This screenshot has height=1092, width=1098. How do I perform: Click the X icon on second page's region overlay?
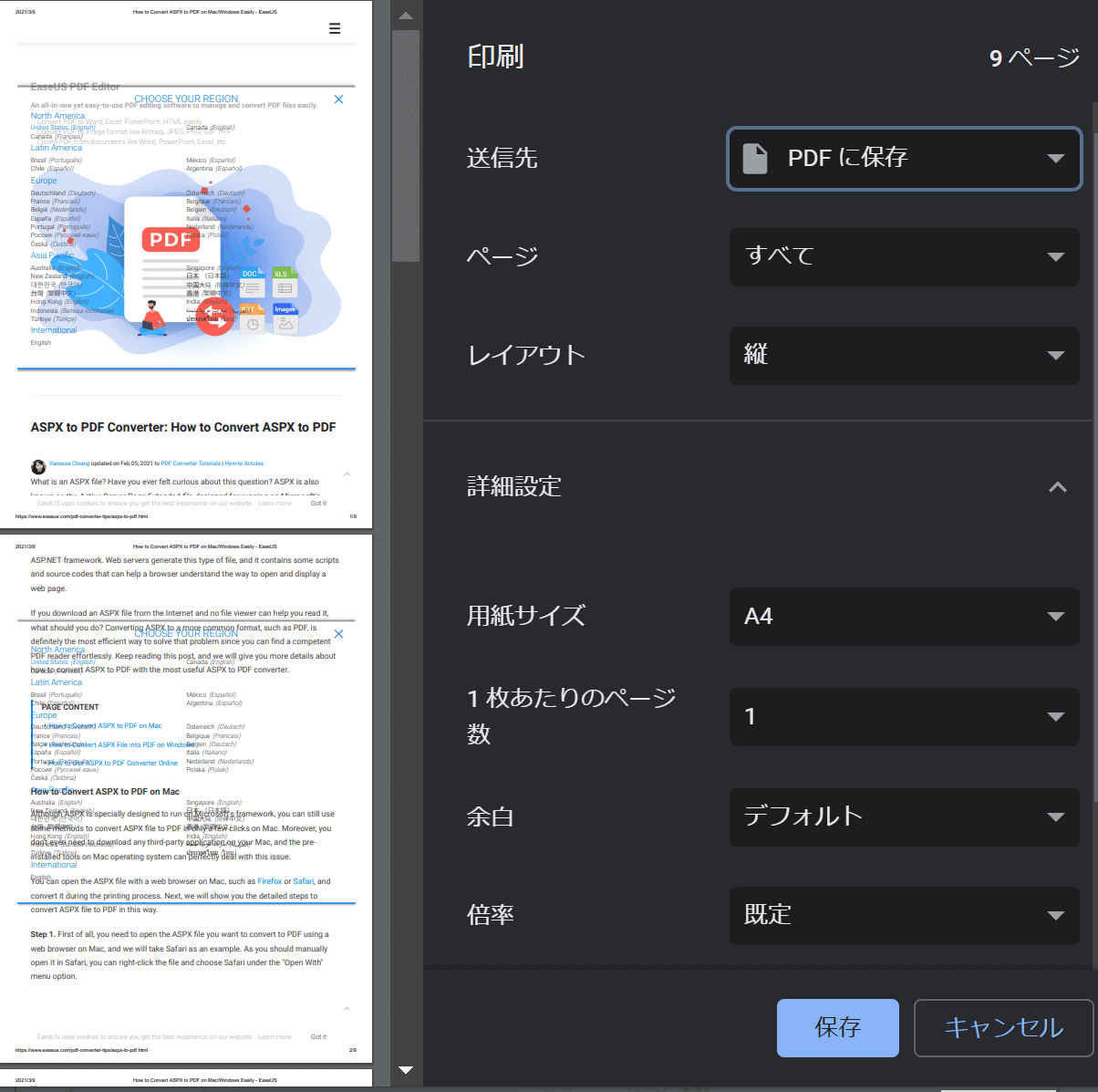338,634
